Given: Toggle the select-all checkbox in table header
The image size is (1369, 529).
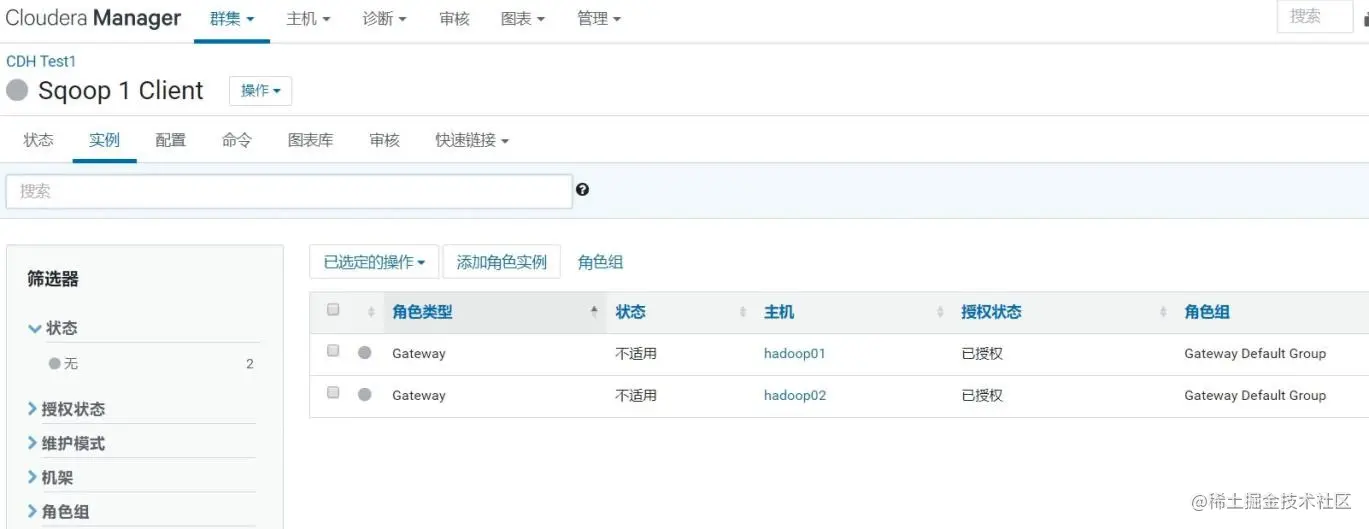Looking at the screenshot, I should [x=333, y=310].
